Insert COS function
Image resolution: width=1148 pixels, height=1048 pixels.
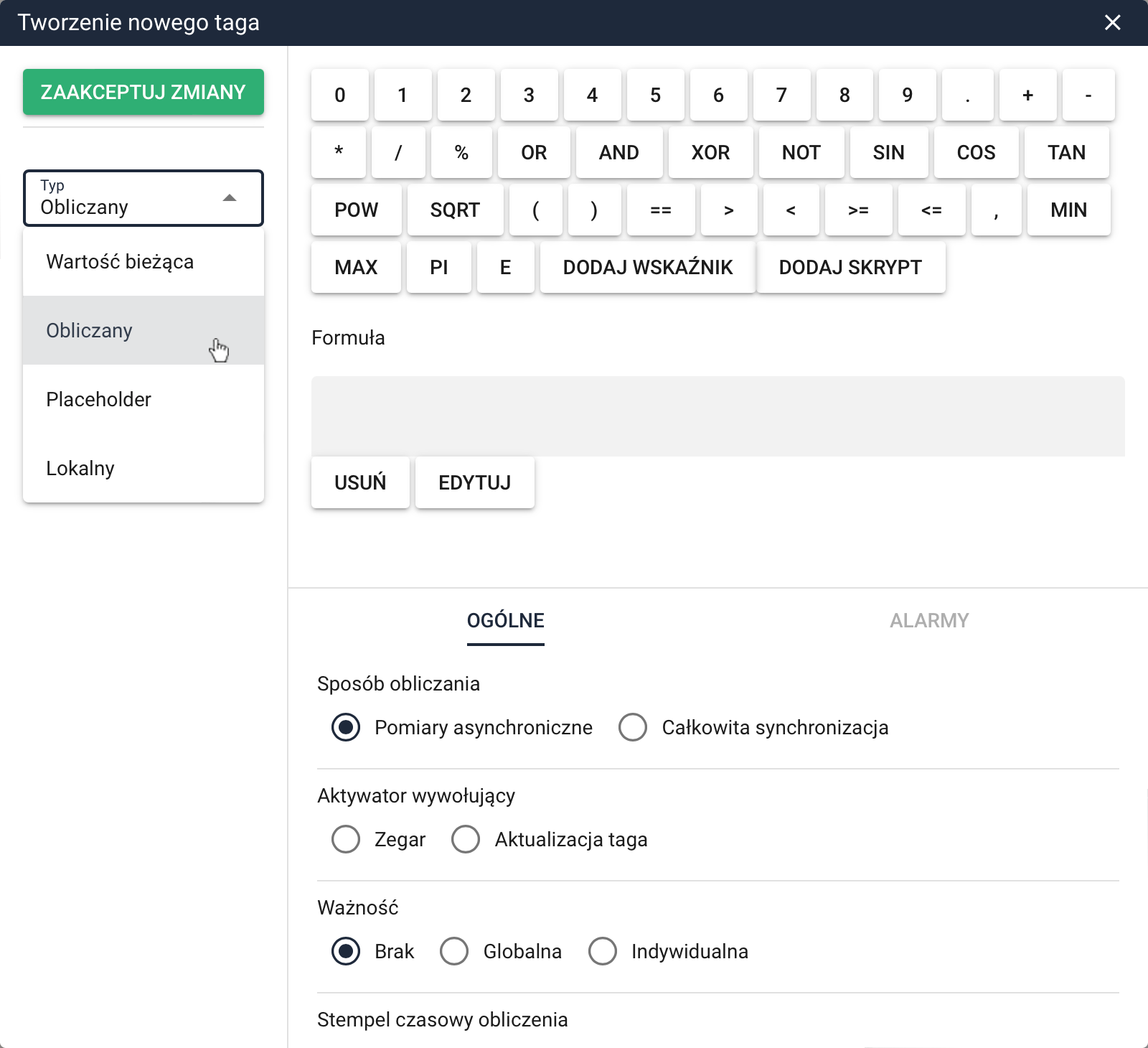977,152
